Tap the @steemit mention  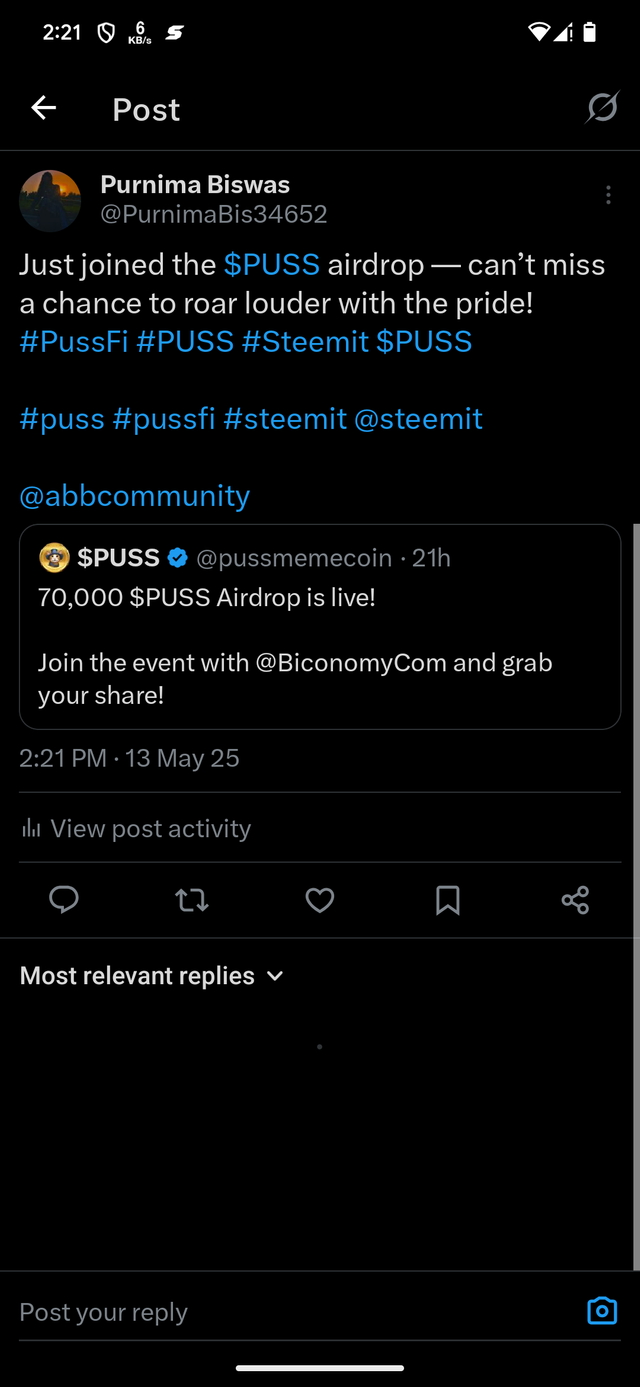pos(418,419)
